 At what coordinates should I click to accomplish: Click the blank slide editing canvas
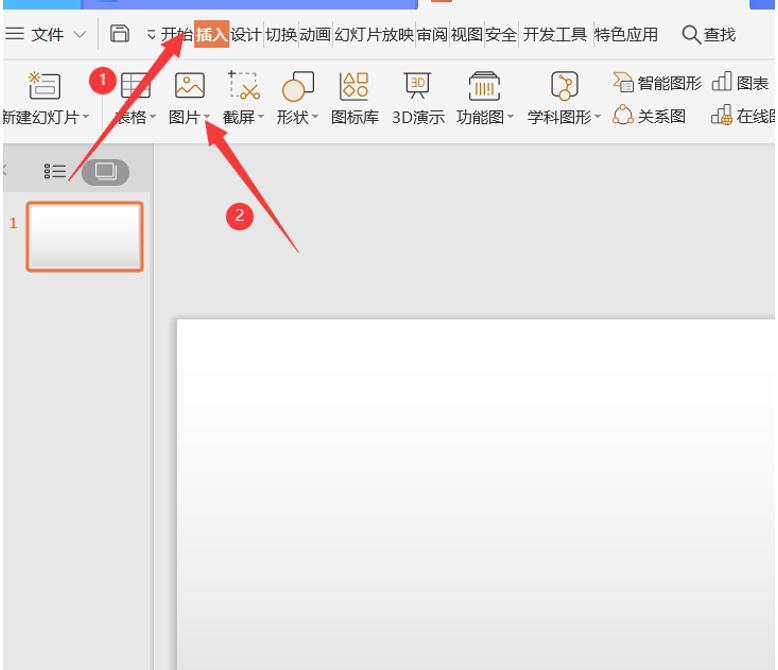tap(476, 494)
